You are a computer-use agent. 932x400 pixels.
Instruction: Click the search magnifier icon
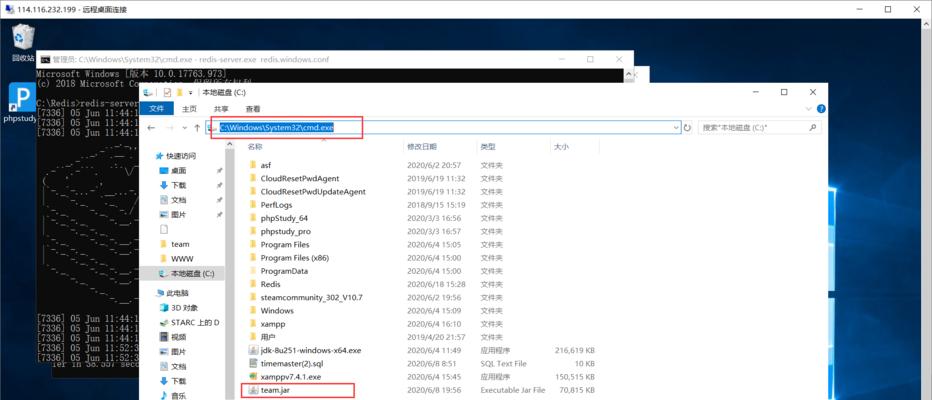[813, 128]
